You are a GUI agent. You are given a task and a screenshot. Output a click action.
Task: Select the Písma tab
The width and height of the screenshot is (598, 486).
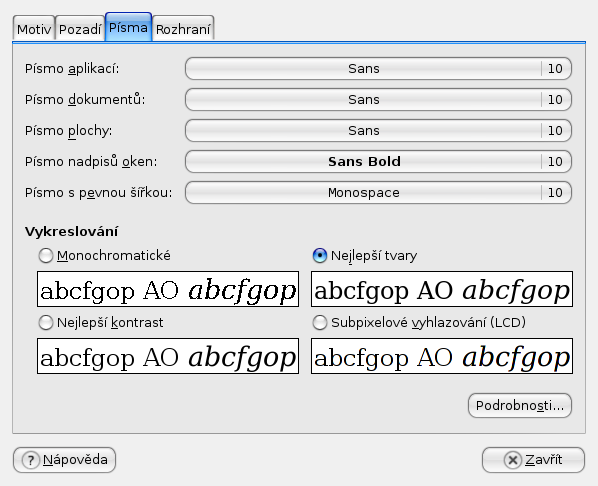[129, 27]
